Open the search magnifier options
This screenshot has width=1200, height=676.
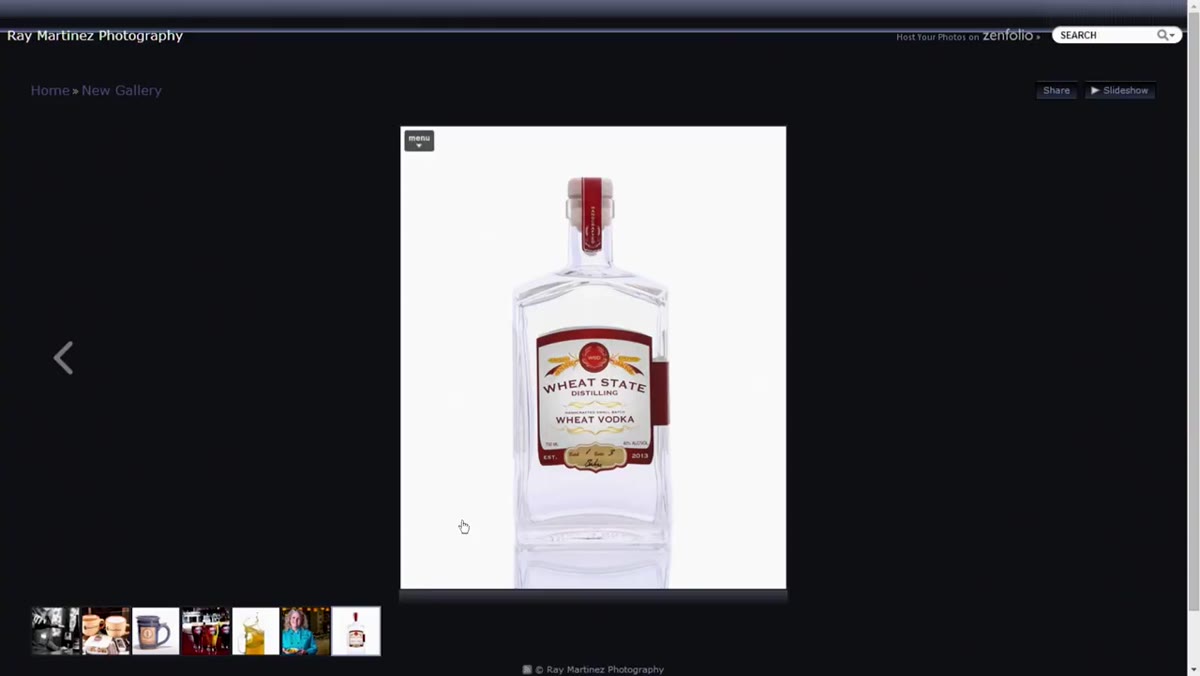(x=1166, y=35)
